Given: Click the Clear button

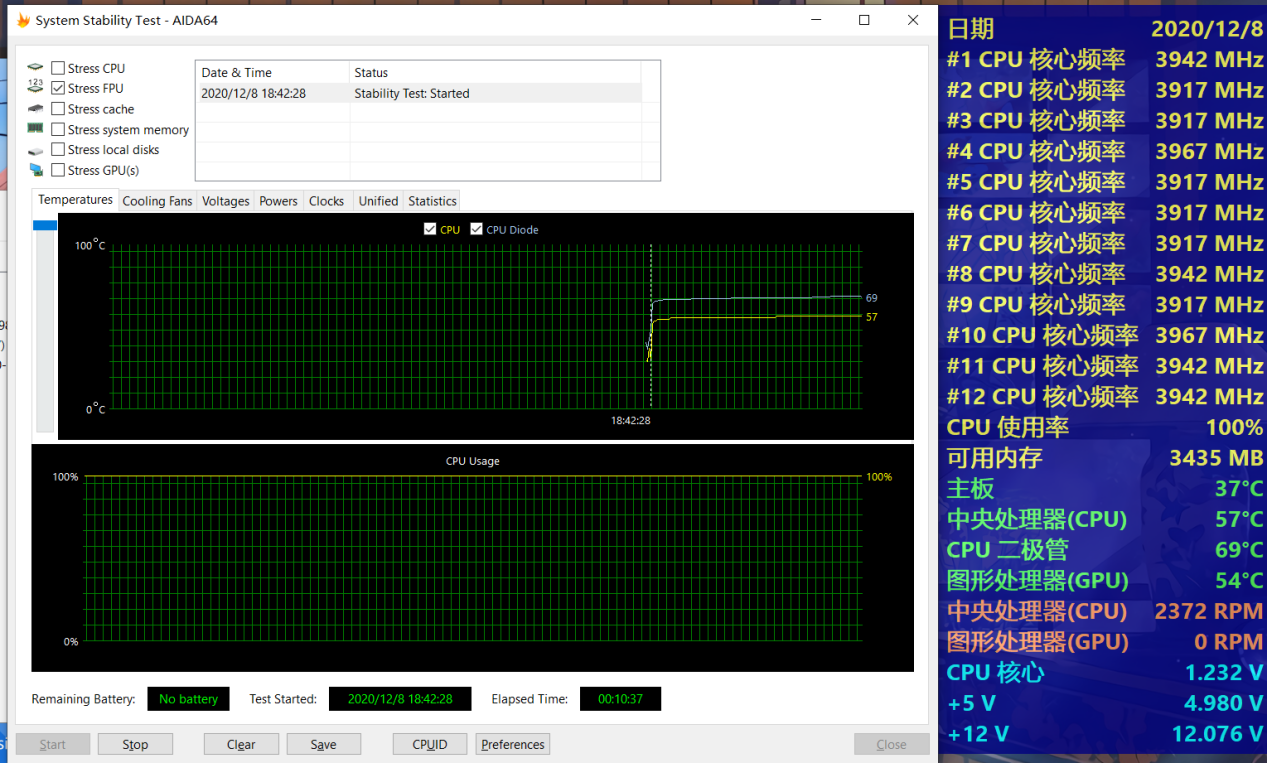Looking at the screenshot, I should [x=241, y=744].
